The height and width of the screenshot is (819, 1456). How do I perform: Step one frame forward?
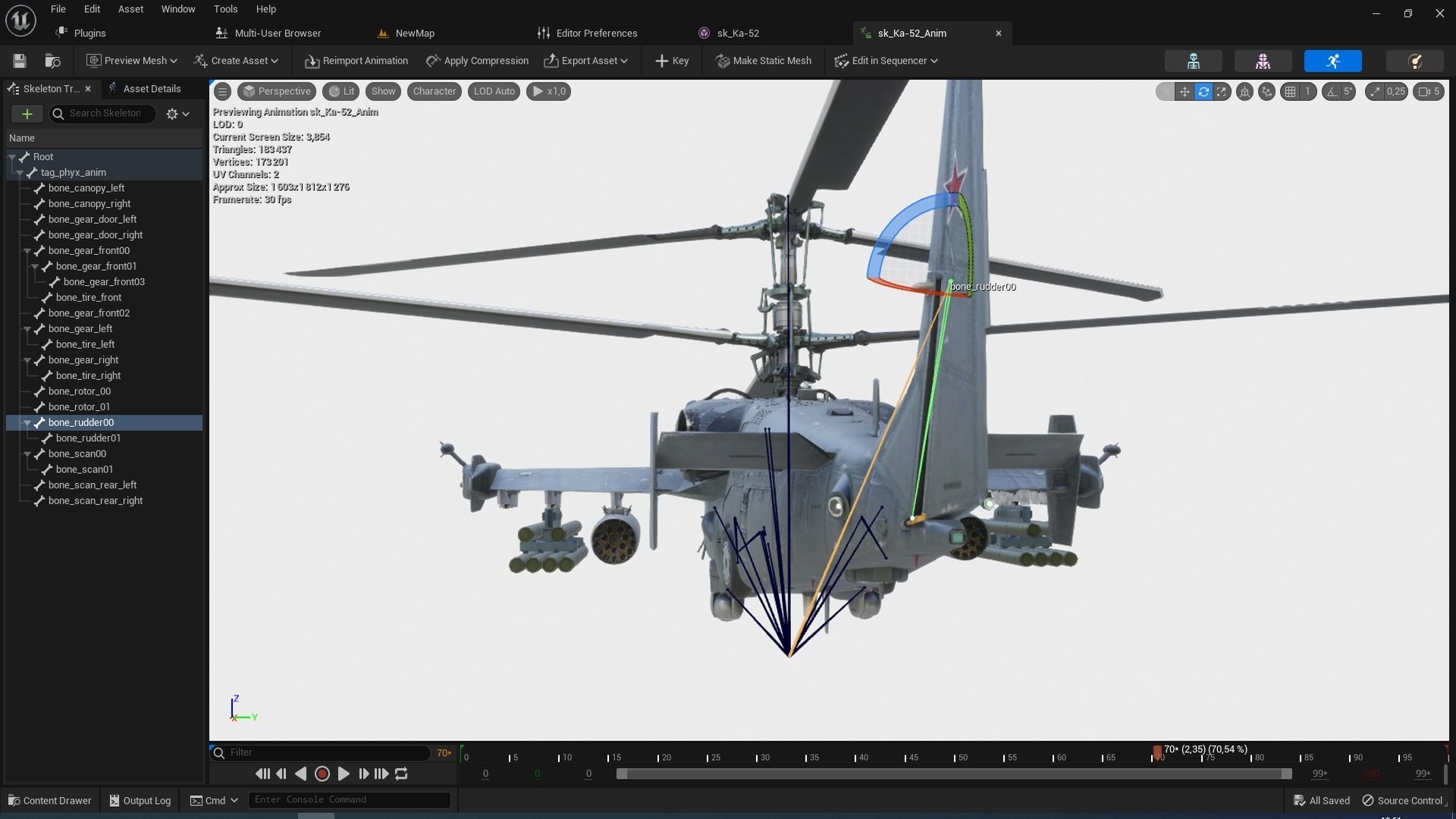(x=363, y=773)
